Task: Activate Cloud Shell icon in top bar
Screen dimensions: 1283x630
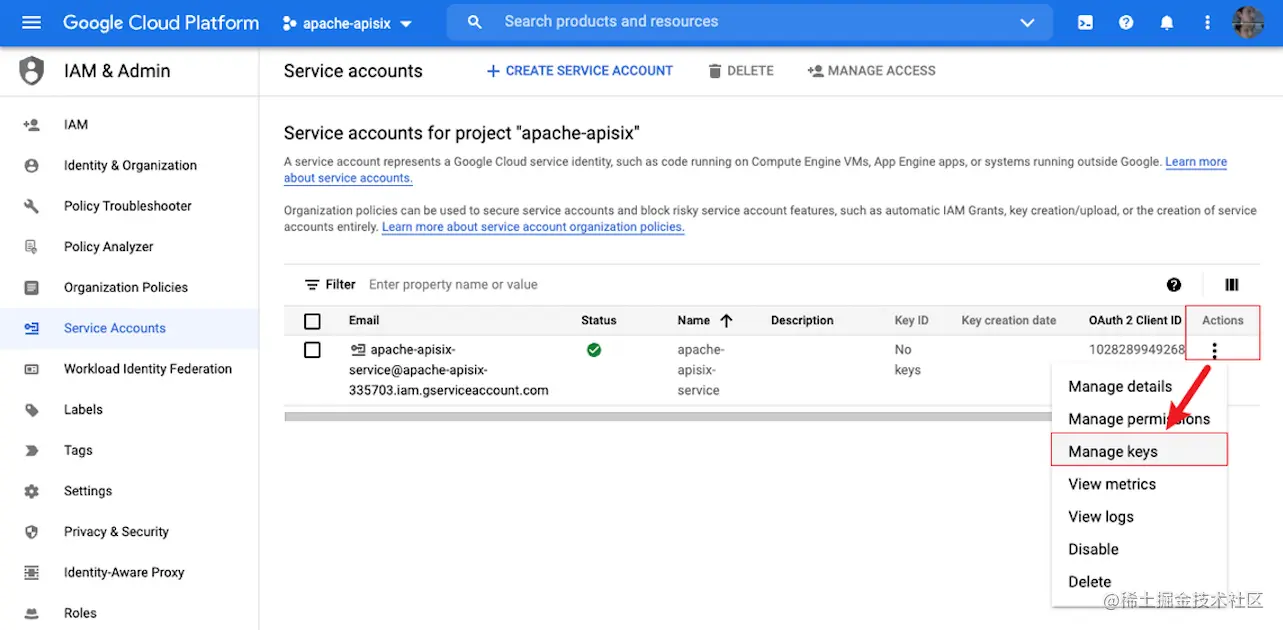Action: tap(1085, 22)
